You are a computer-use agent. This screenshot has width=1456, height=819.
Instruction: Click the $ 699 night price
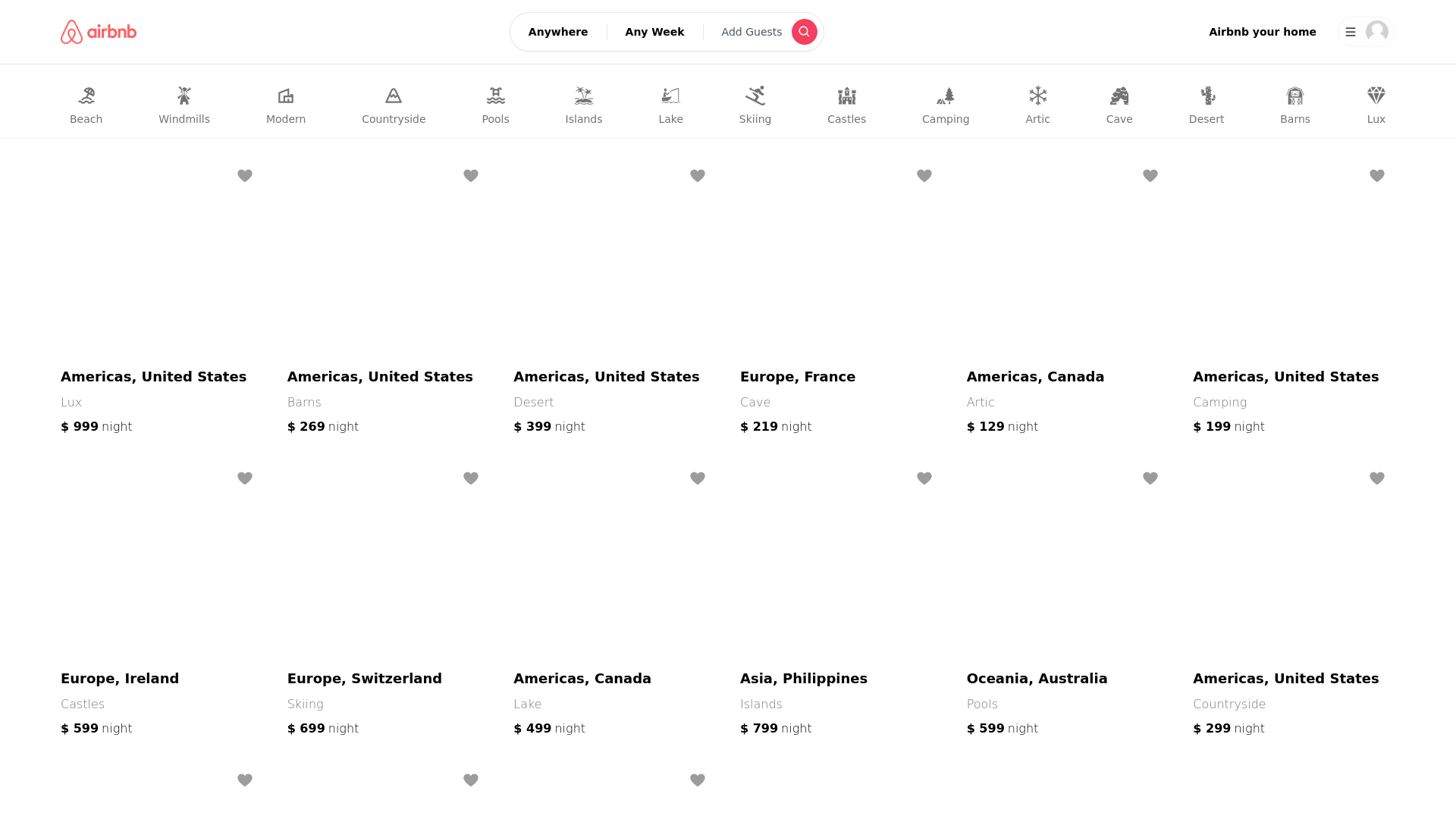point(323,729)
